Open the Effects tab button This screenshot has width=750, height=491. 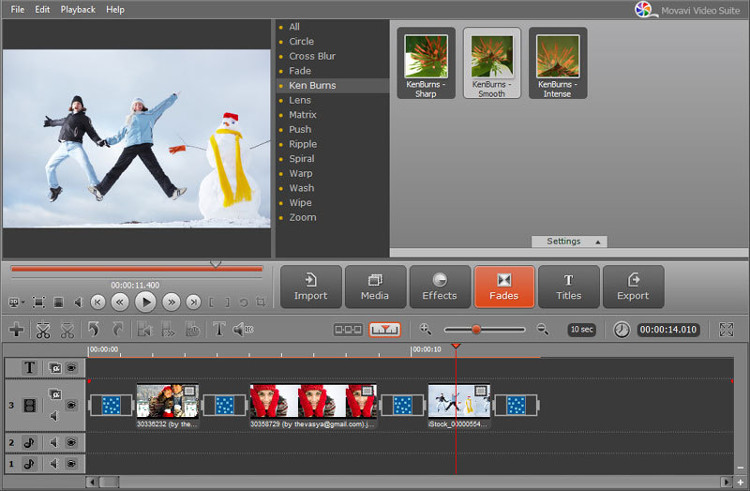click(x=440, y=287)
